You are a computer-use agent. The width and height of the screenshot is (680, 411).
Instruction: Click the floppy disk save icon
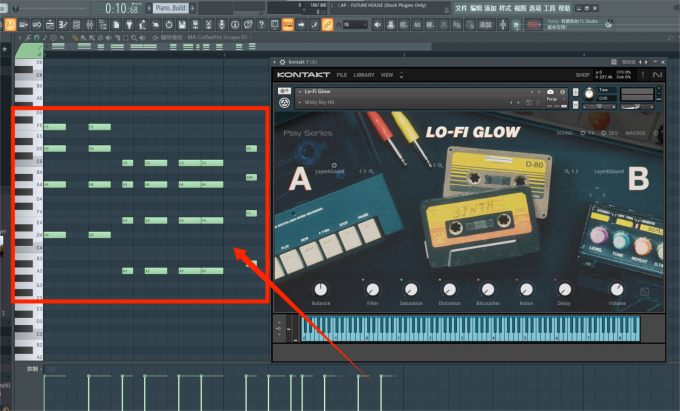click(x=182, y=25)
